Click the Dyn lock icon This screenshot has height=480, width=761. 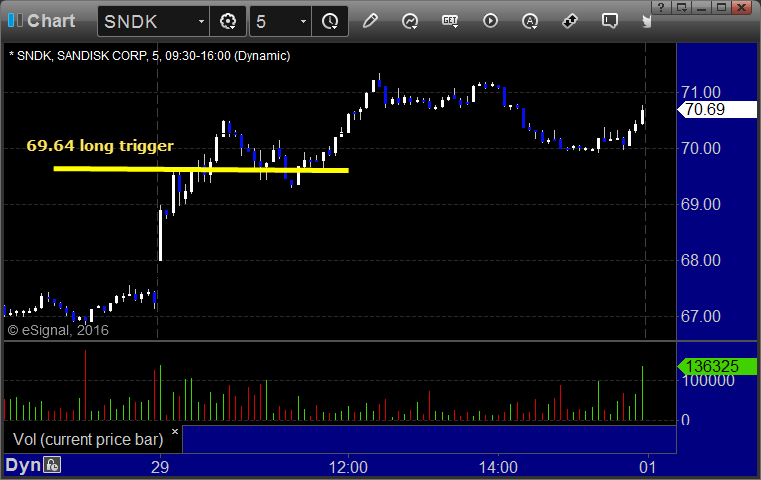(x=52, y=465)
